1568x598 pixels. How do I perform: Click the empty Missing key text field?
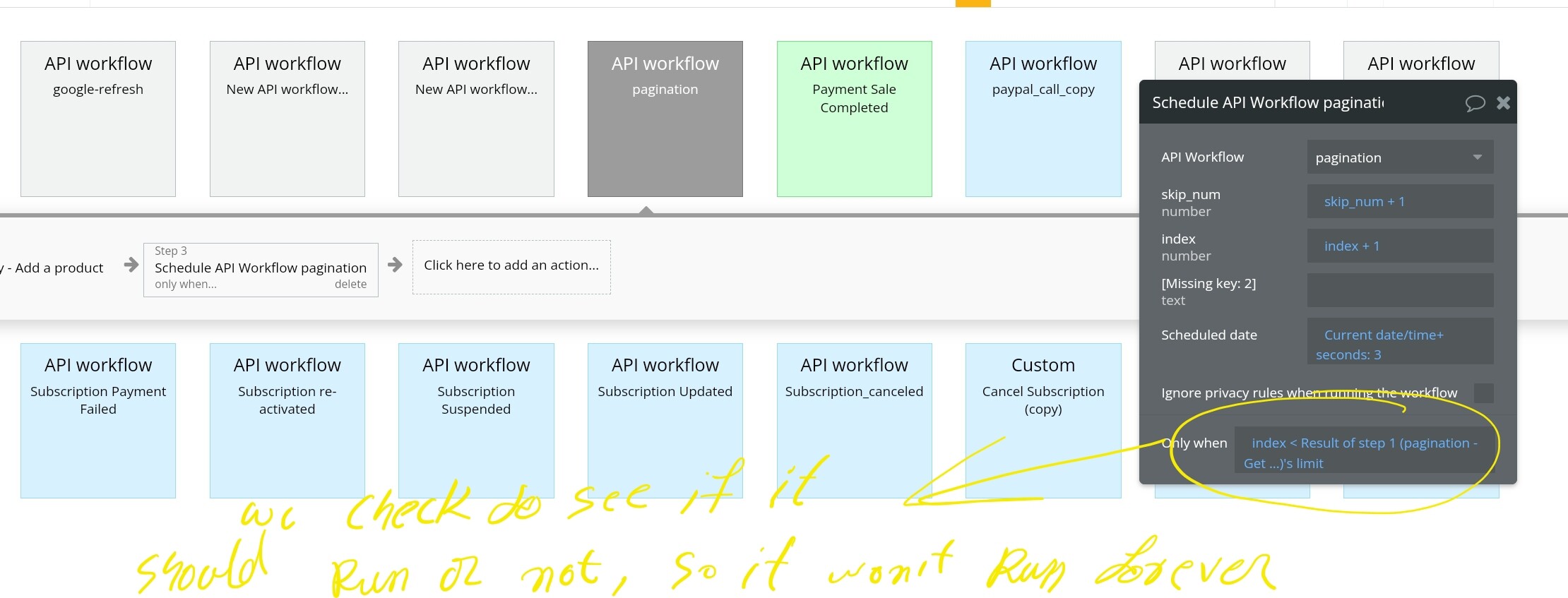[x=1400, y=290]
